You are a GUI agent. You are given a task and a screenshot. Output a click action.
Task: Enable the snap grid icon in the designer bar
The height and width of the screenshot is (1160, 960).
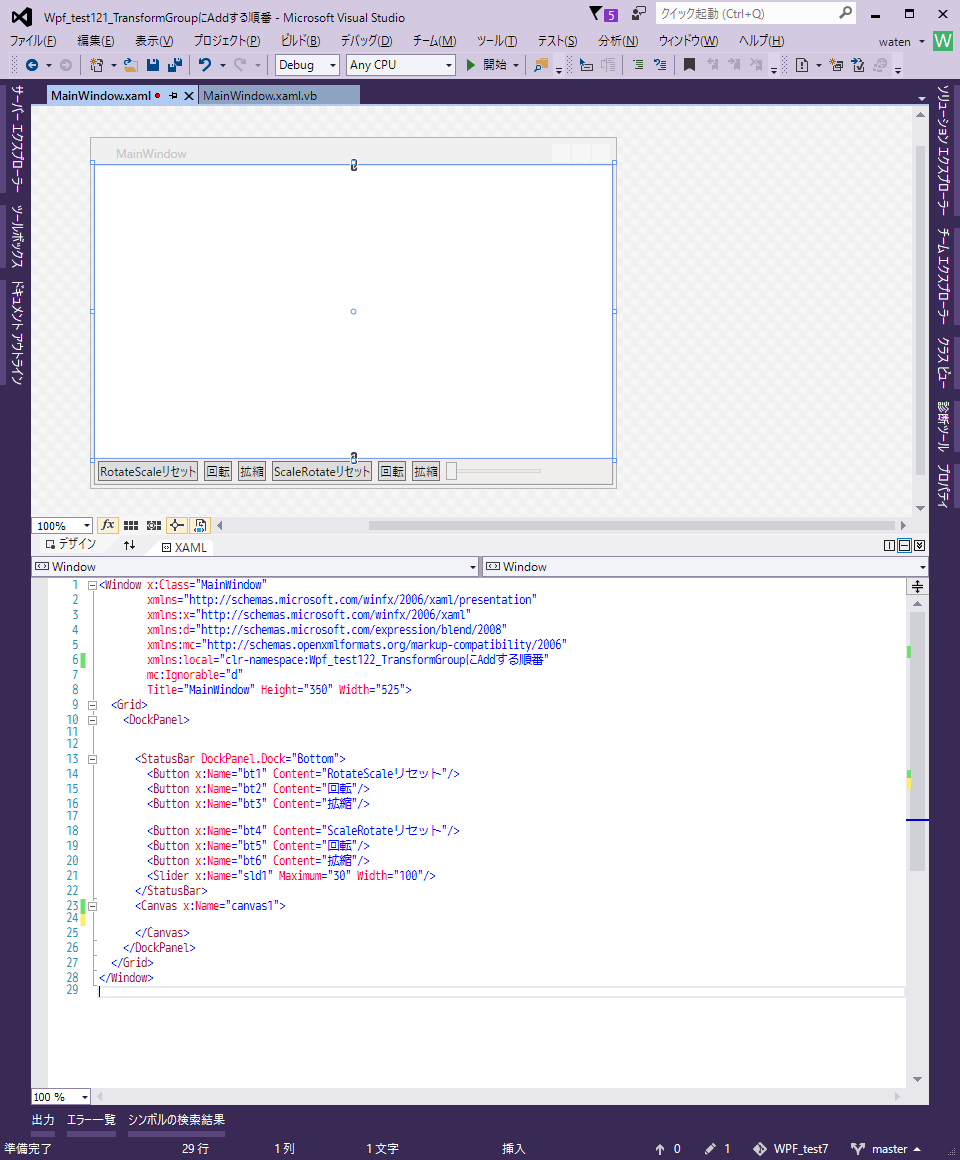pyautogui.click(x=131, y=525)
